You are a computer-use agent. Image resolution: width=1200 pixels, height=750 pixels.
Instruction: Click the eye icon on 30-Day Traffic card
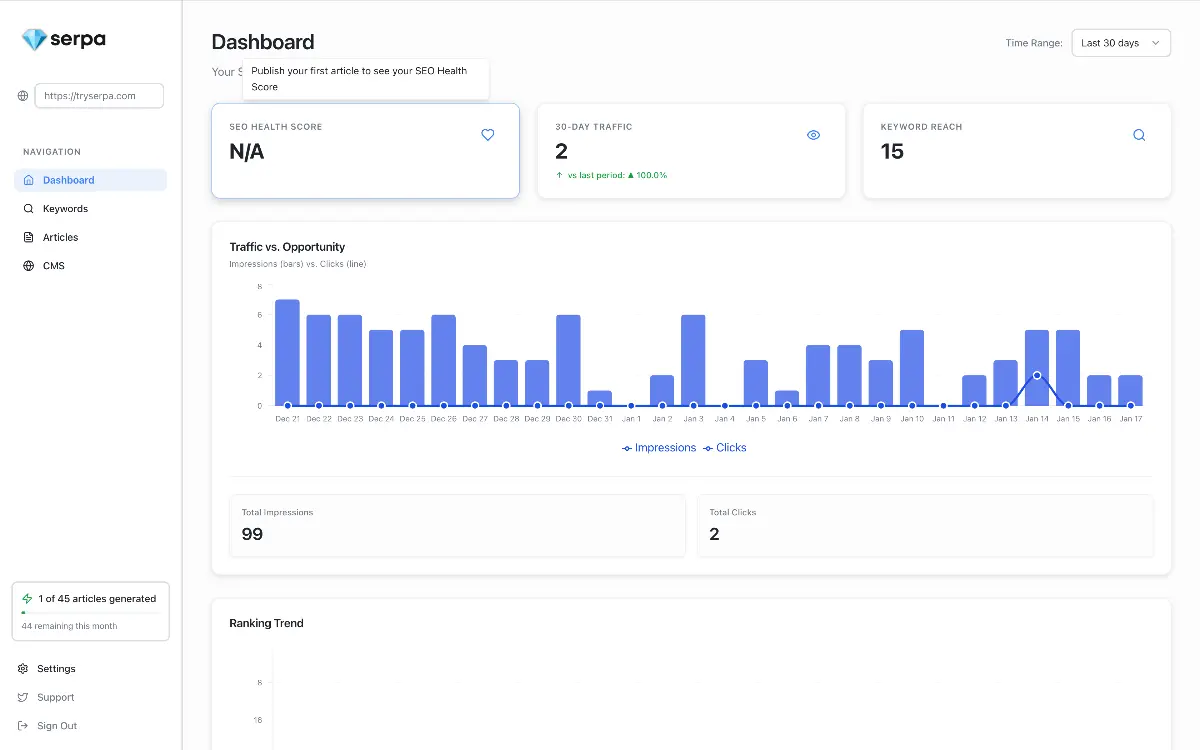813,135
